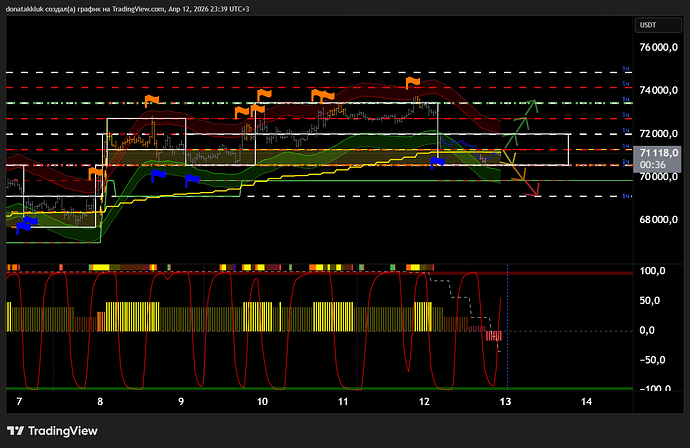
Task: Click the 00:36 bar countdown timer
Action: (653, 165)
